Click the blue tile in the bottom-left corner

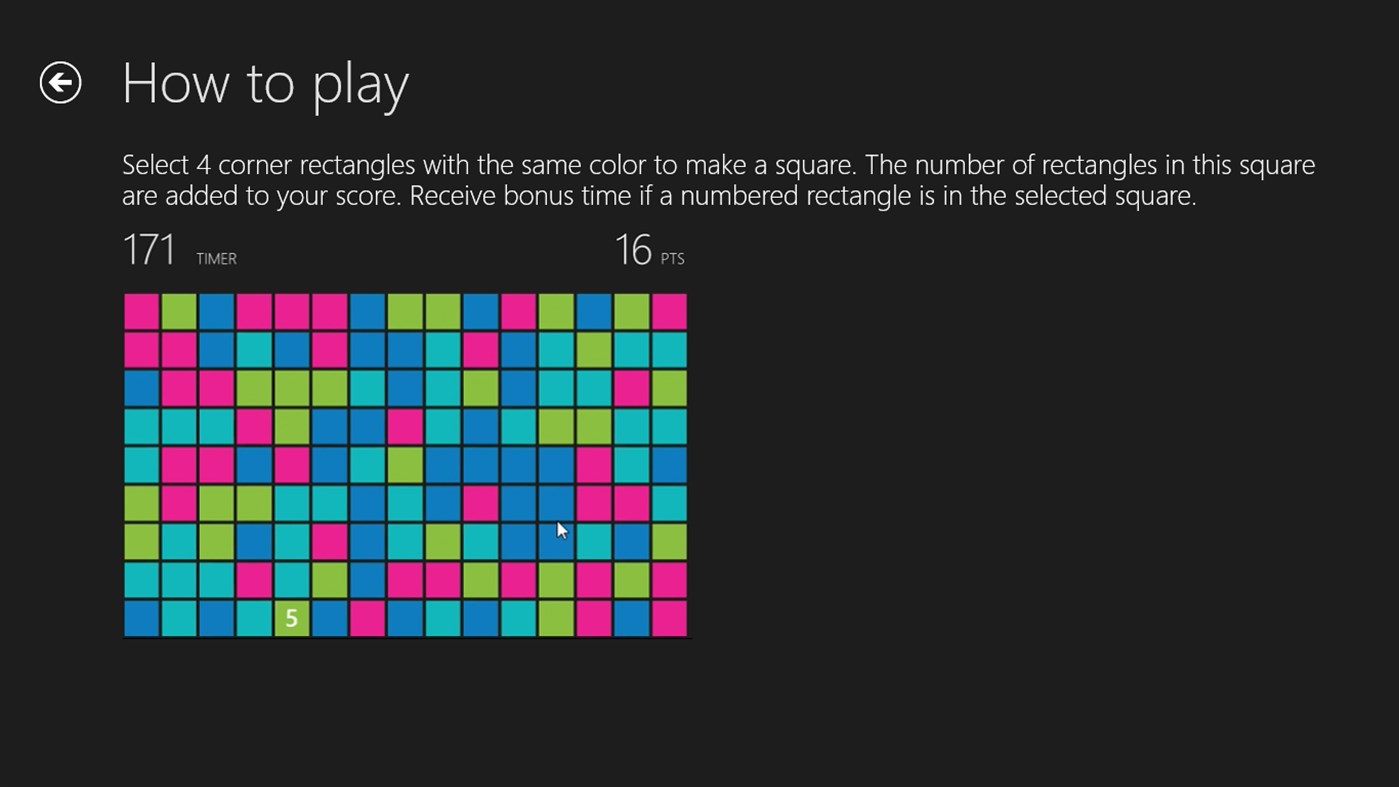(x=141, y=618)
